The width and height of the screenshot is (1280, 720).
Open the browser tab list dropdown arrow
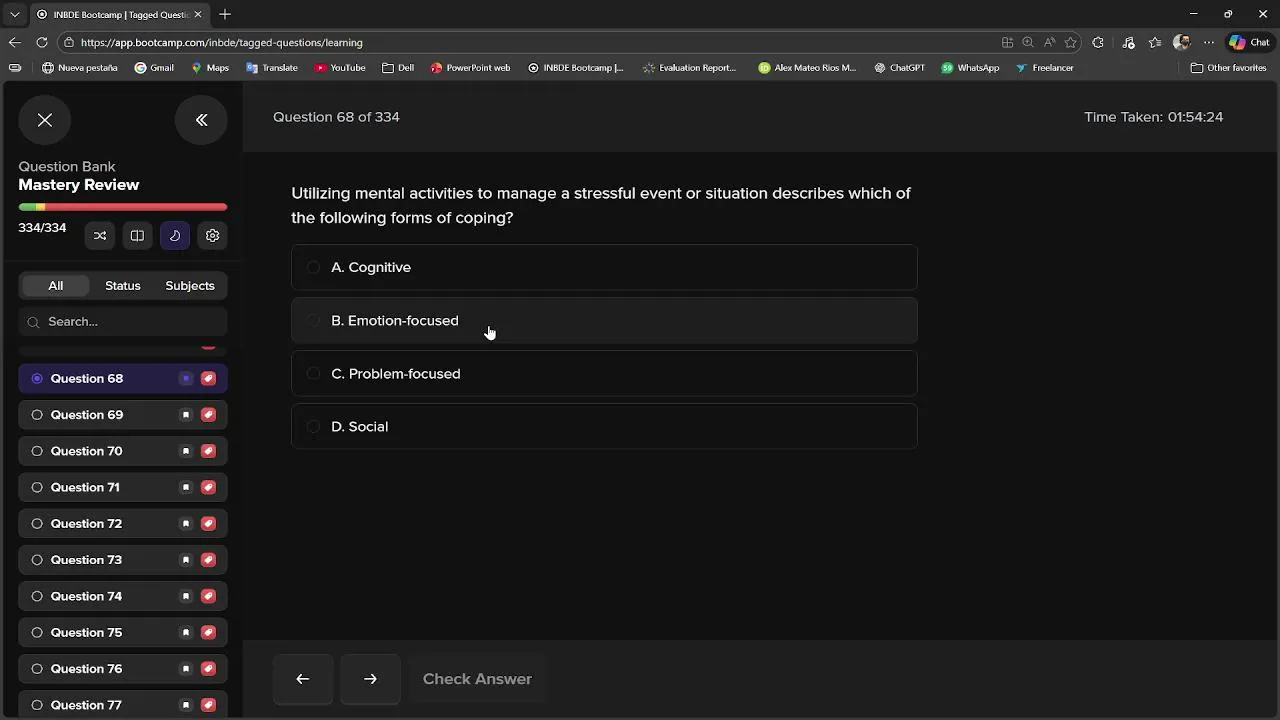pos(14,14)
